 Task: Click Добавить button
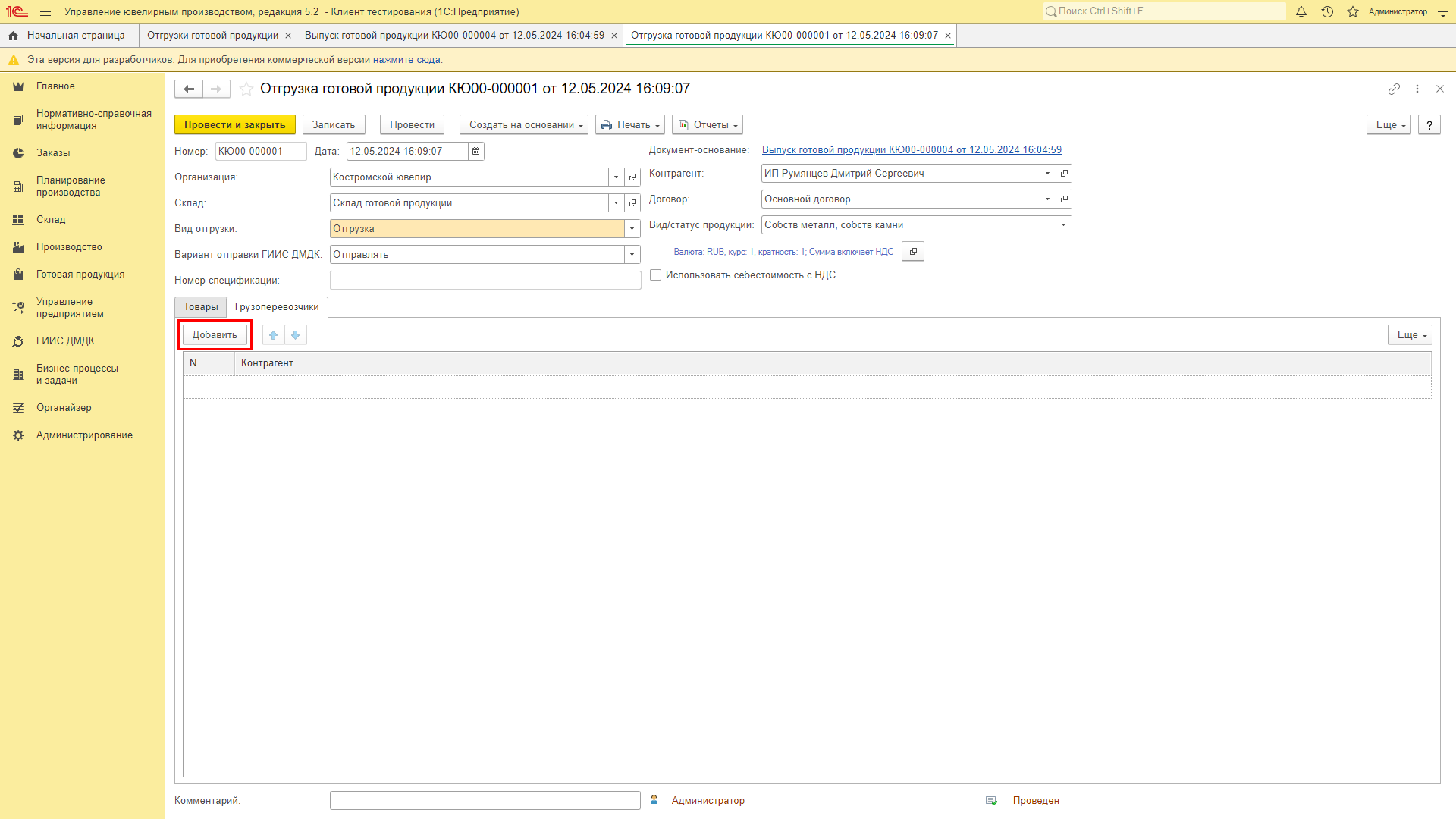tap(215, 335)
